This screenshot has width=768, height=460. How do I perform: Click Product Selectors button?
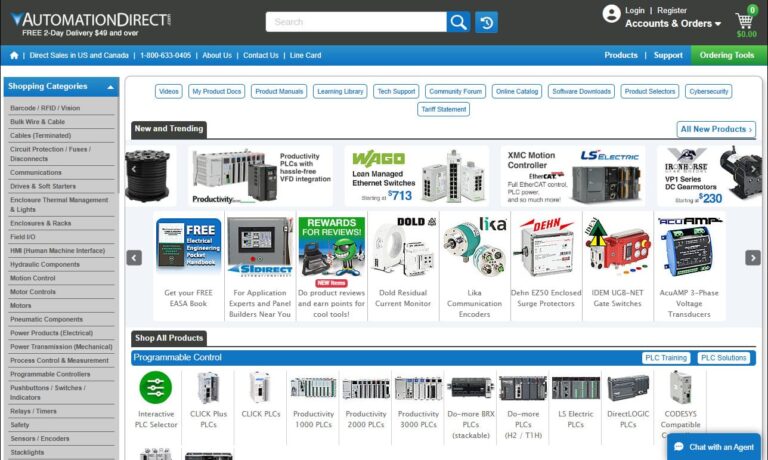650,92
